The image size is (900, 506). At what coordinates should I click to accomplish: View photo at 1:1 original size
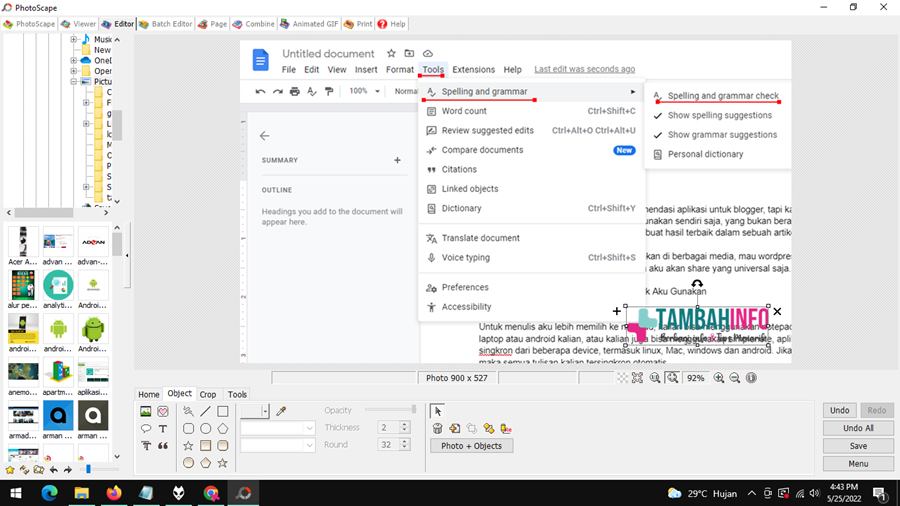pyautogui.click(x=655, y=377)
